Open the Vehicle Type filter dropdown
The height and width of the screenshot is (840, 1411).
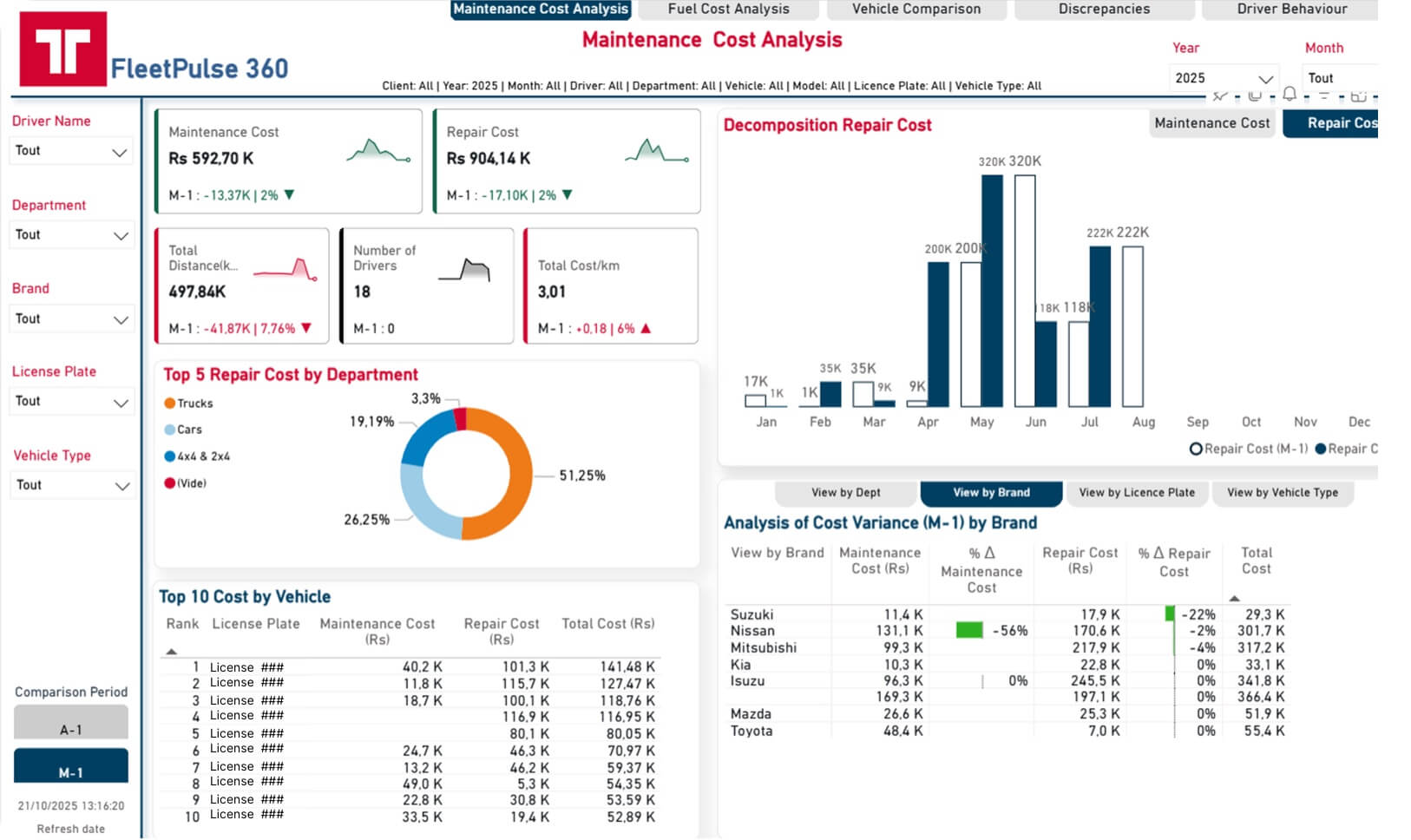coord(70,484)
